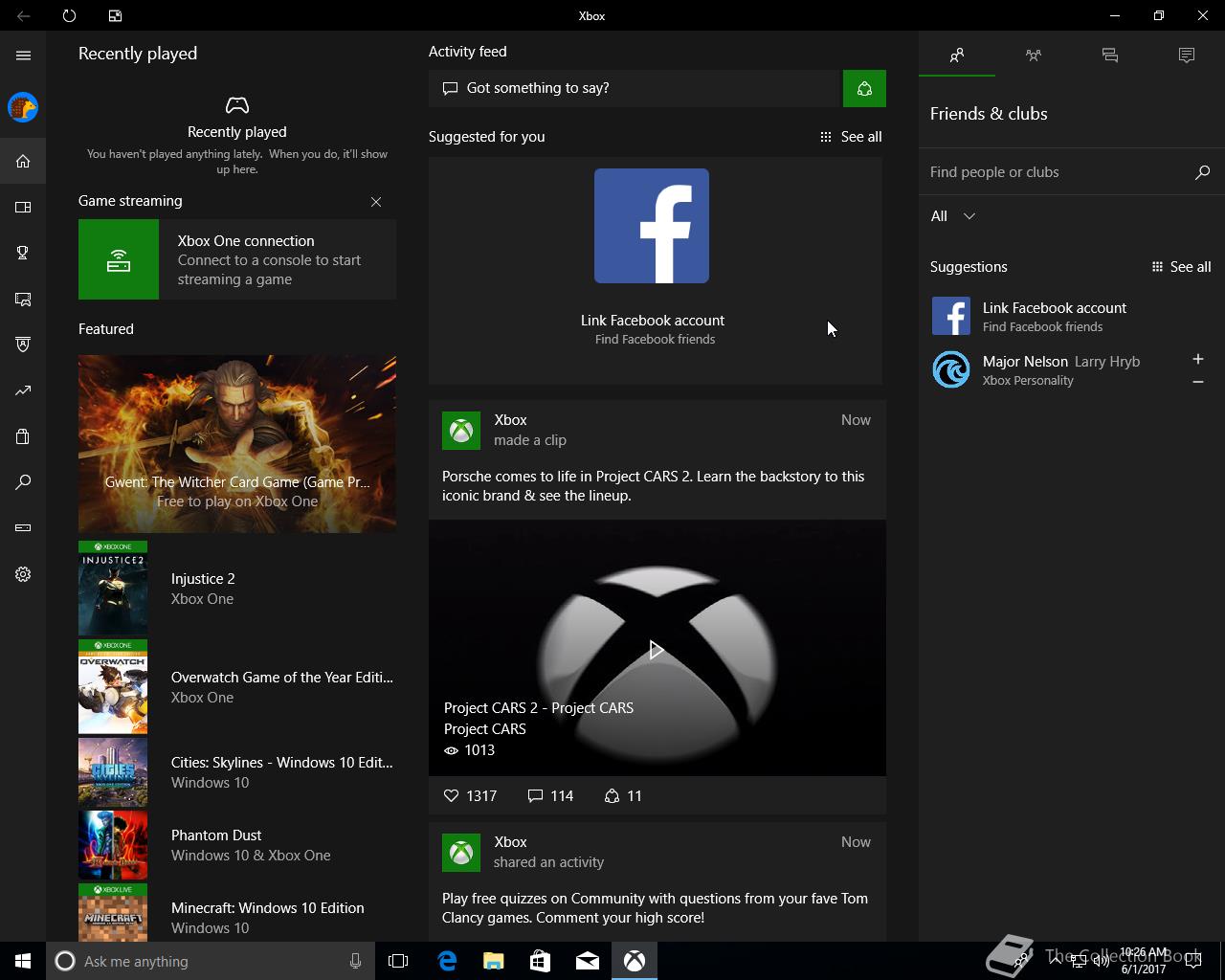Viewport: 1225px width, 980px height.
Task: Click Xbox One connection streaming tile
Action: click(237, 259)
